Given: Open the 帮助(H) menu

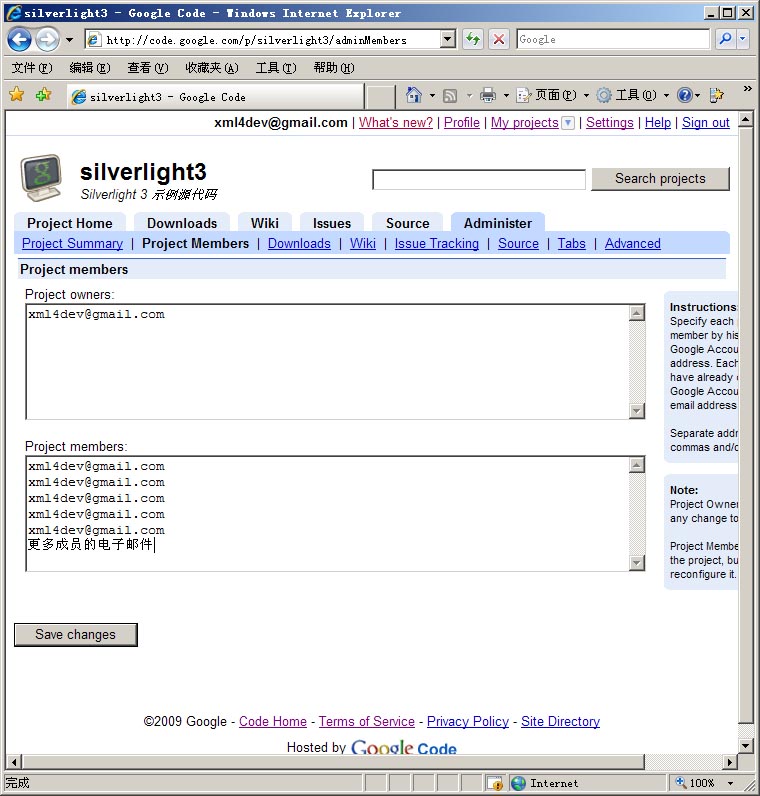Looking at the screenshot, I should (x=334, y=68).
